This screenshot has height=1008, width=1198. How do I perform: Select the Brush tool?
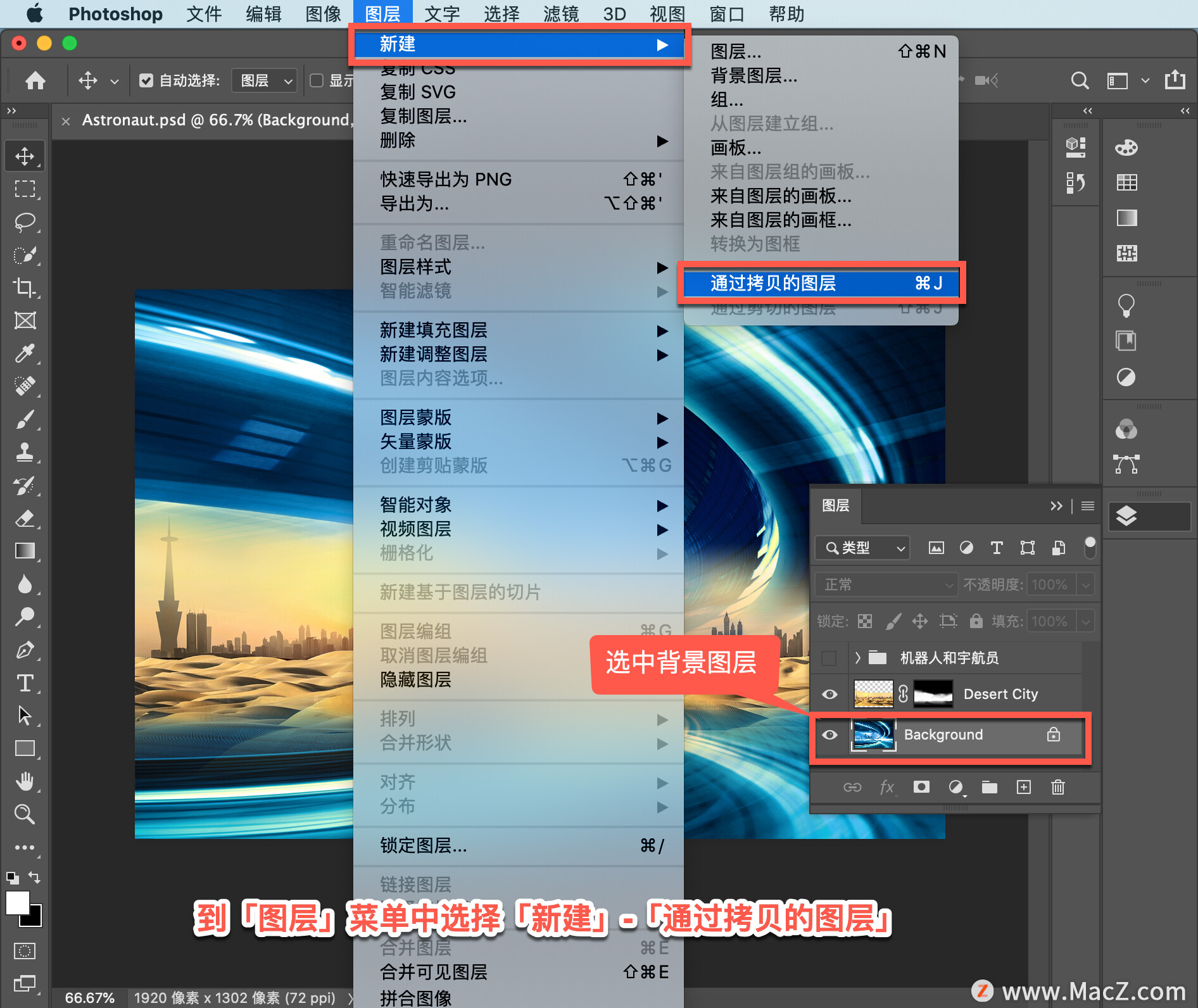(25, 419)
